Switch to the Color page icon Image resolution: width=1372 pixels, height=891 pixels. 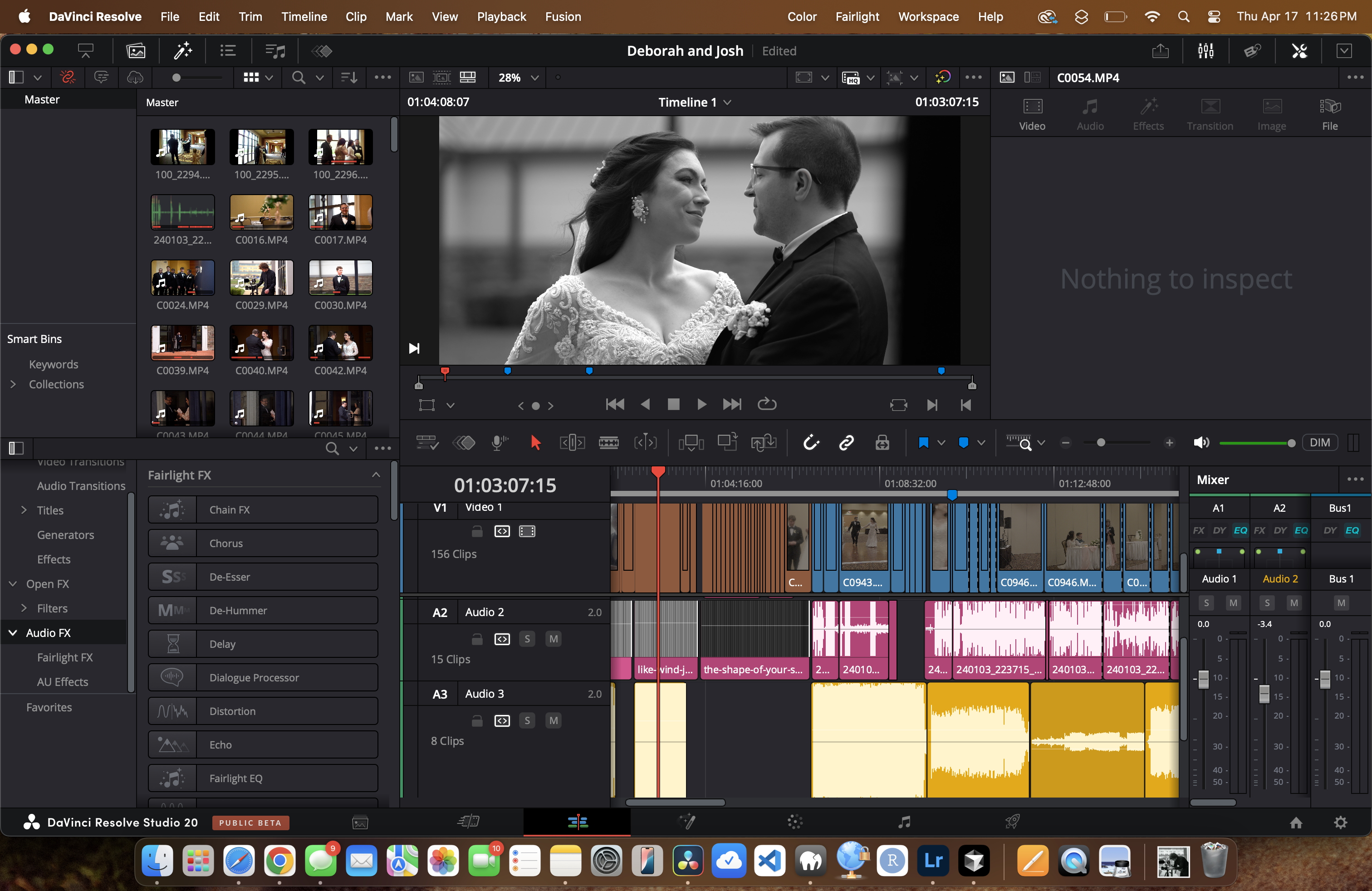point(795,822)
